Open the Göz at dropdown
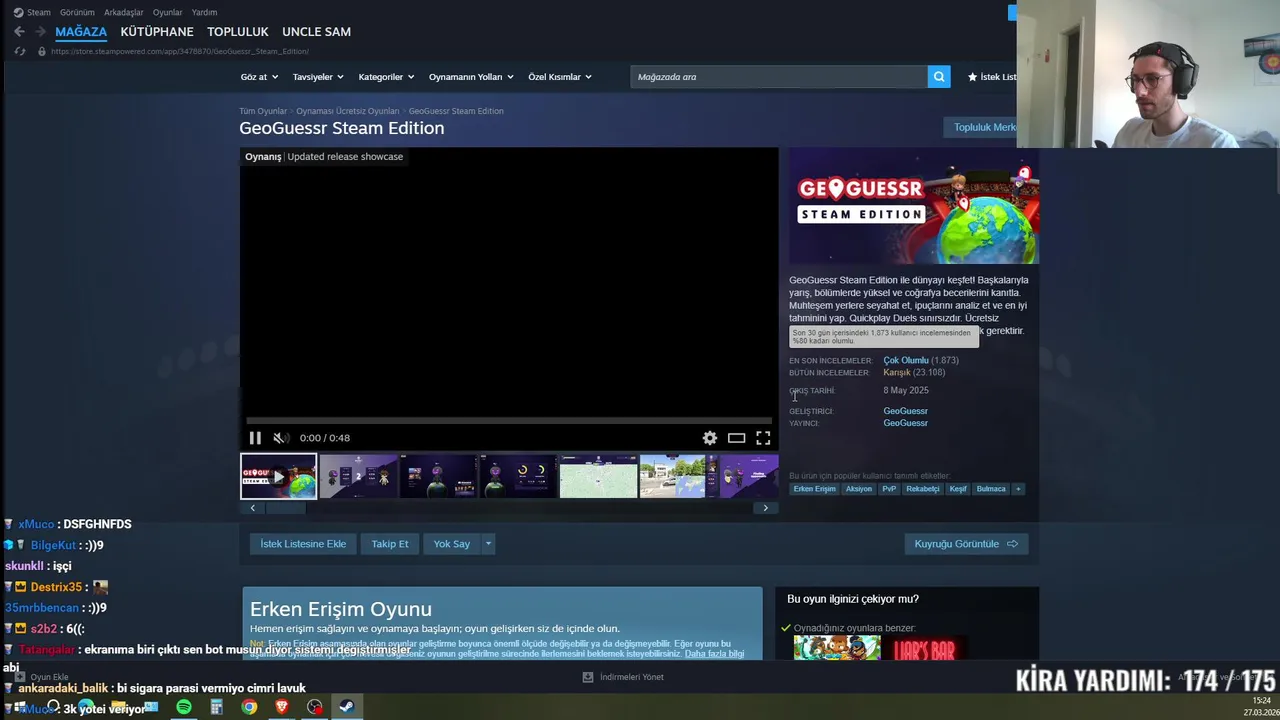1280x720 pixels. coord(259,77)
